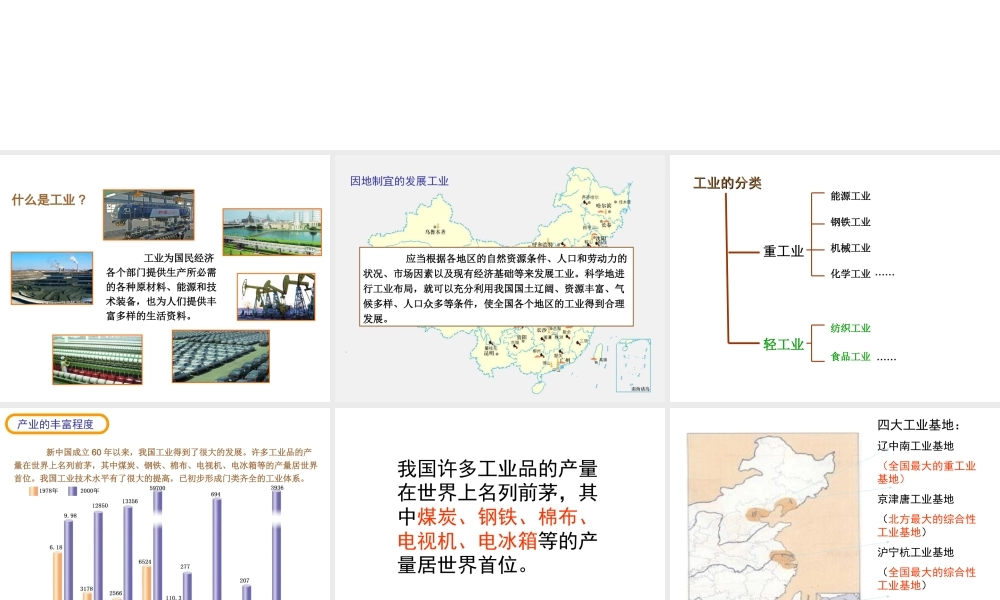This screenshot has width=1000, height=600.
Task: Click the red note 北方最大的综合性工业基地
Action: [x=927, y=525]
